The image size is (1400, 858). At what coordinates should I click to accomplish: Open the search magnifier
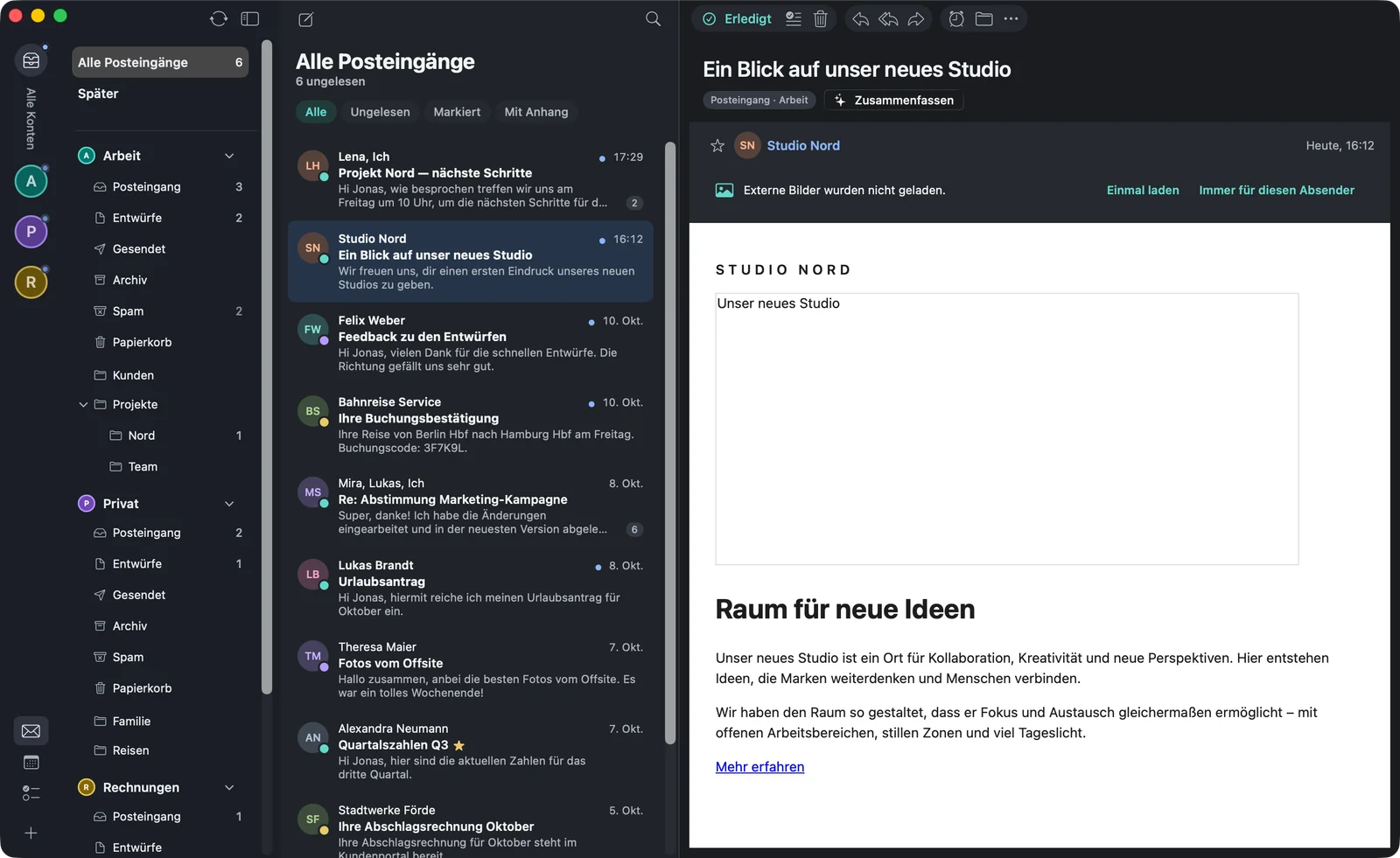pyautogui.click(x=653, y=19)
